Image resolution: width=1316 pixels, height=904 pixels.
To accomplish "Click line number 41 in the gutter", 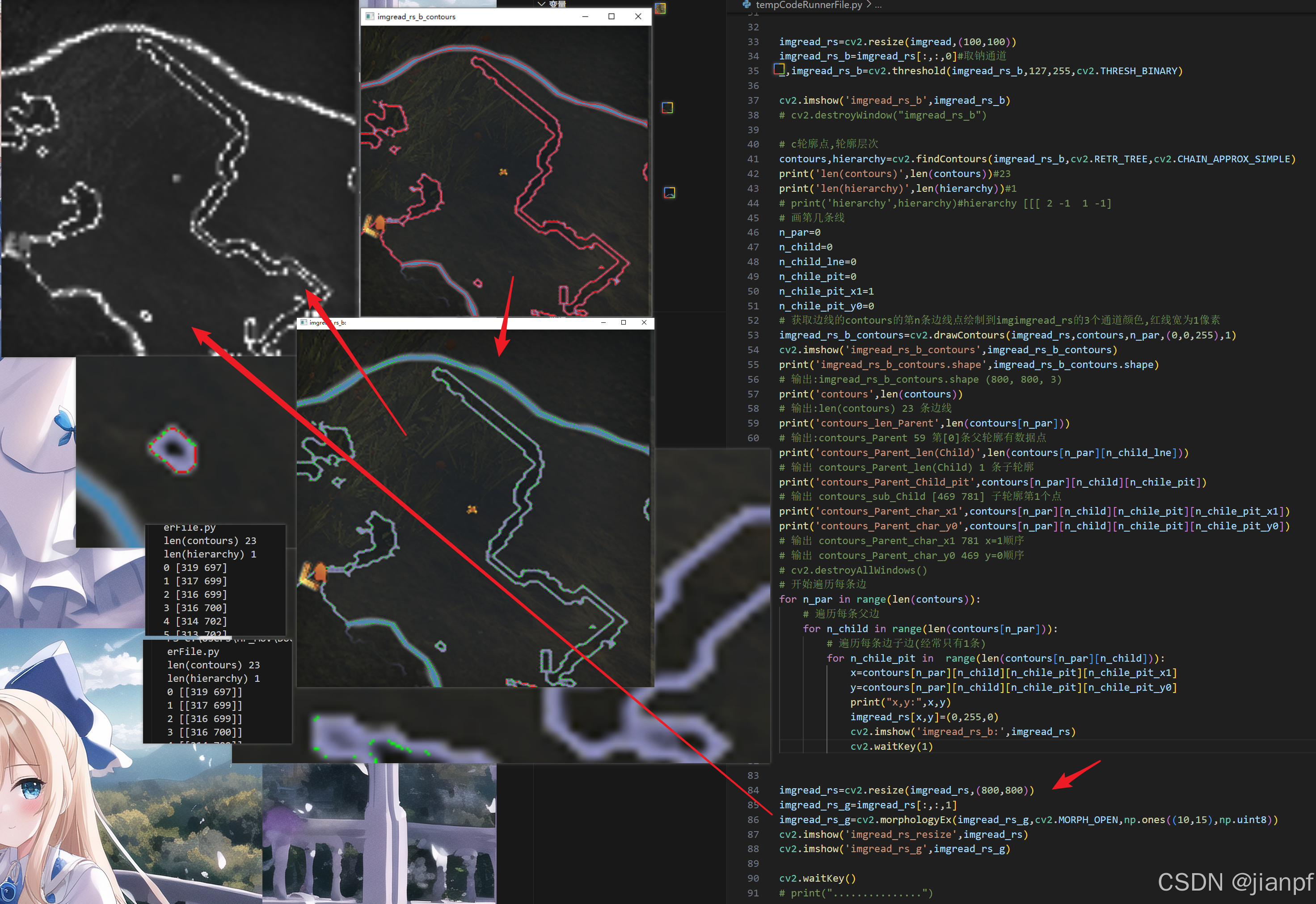I will coord(753,159).
